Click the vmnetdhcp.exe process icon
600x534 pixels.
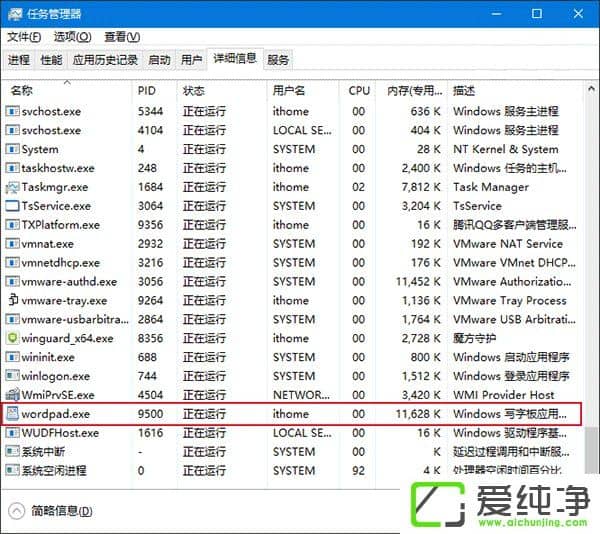[12, 262]
